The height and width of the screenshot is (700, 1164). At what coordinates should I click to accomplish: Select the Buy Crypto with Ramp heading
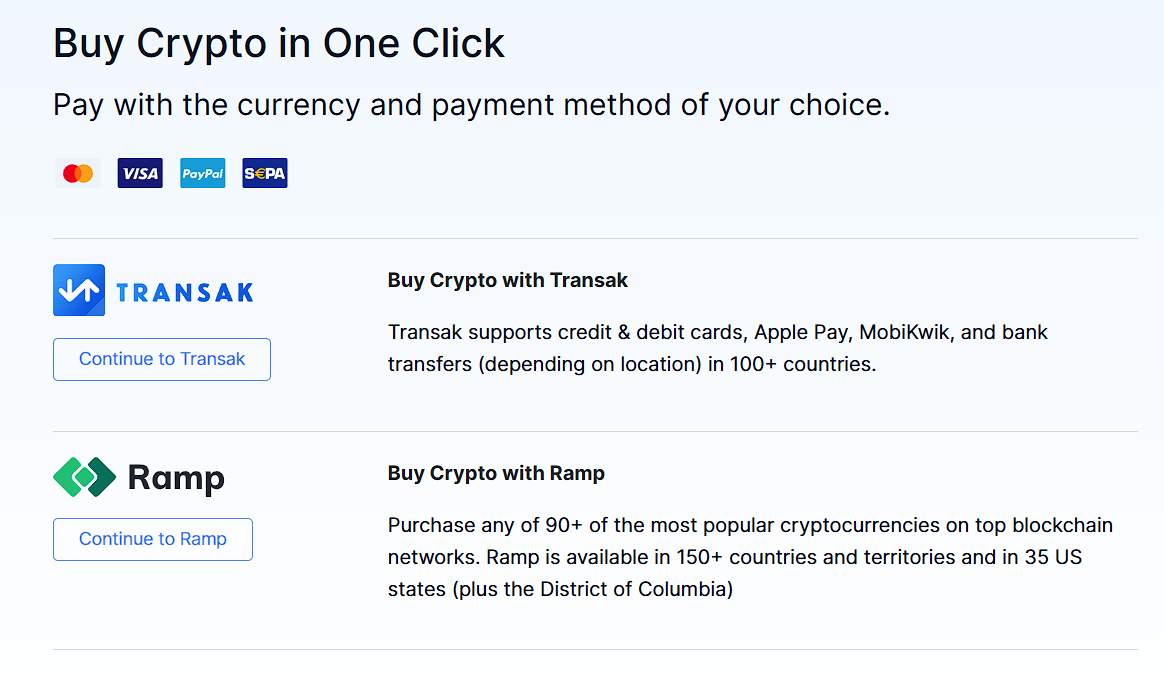coord(496,473)
